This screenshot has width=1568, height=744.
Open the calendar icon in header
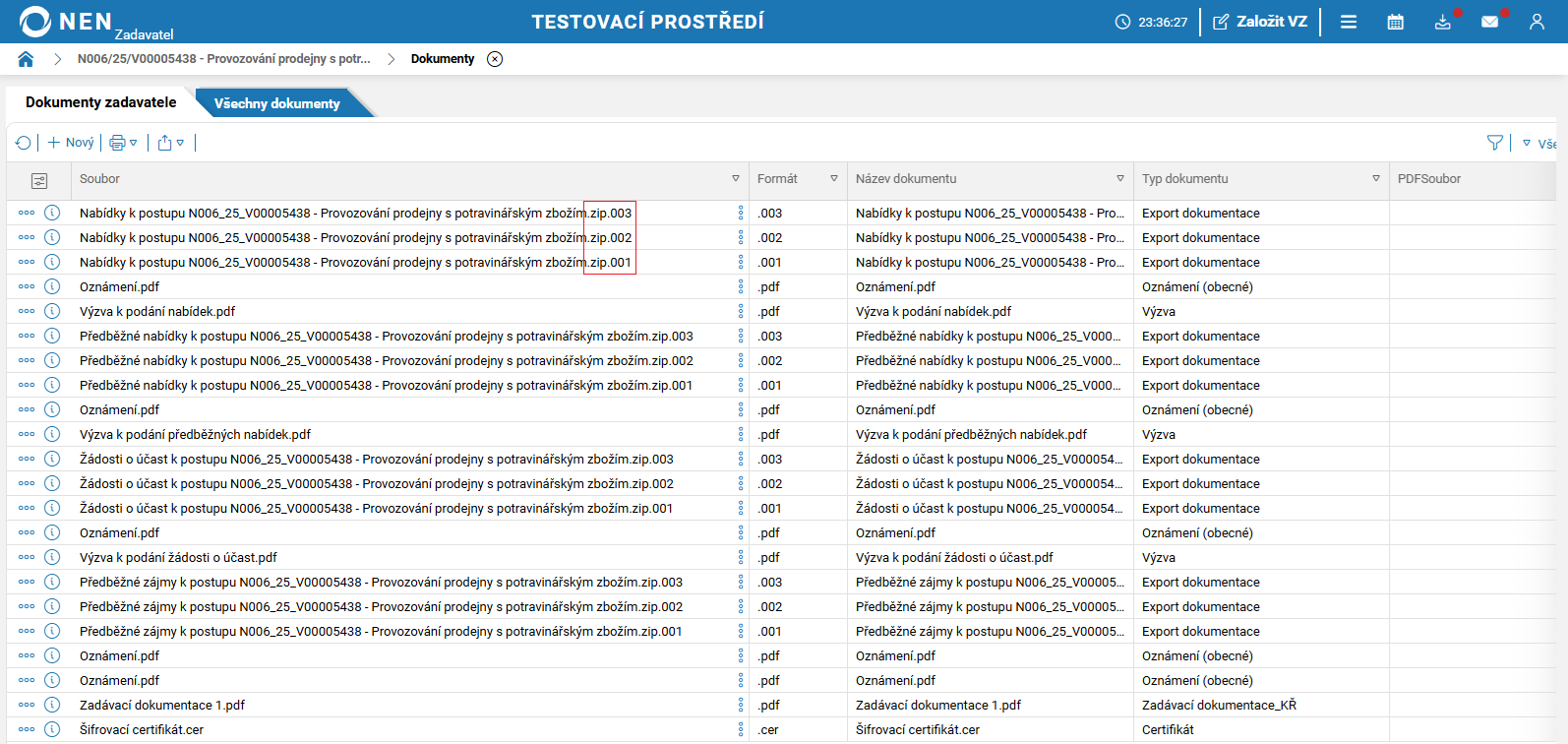coord(1395,22)
